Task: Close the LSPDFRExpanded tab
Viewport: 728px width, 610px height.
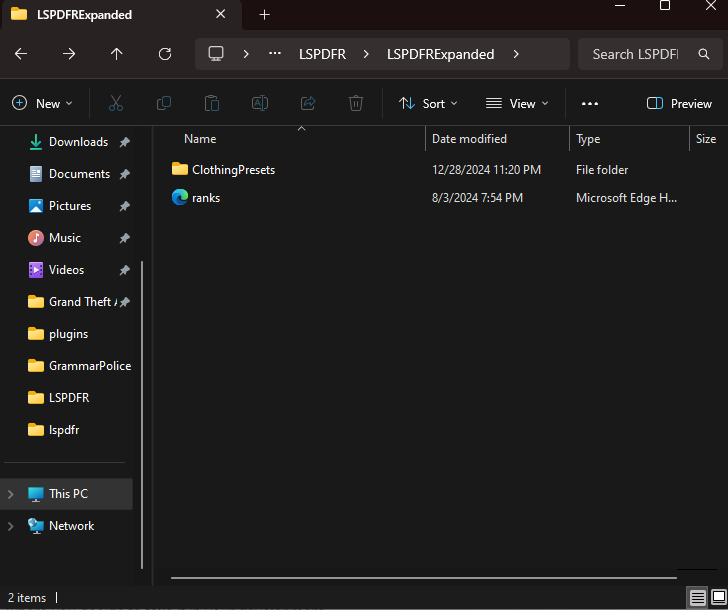Action: [221, 14]
